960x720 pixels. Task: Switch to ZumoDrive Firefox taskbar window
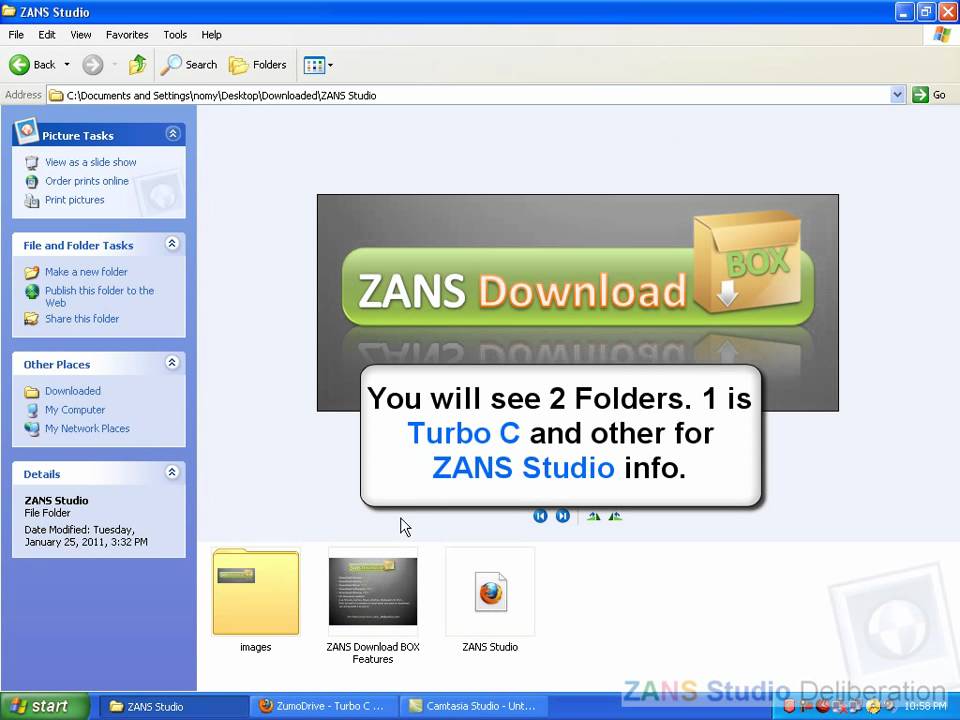(323, 707)
